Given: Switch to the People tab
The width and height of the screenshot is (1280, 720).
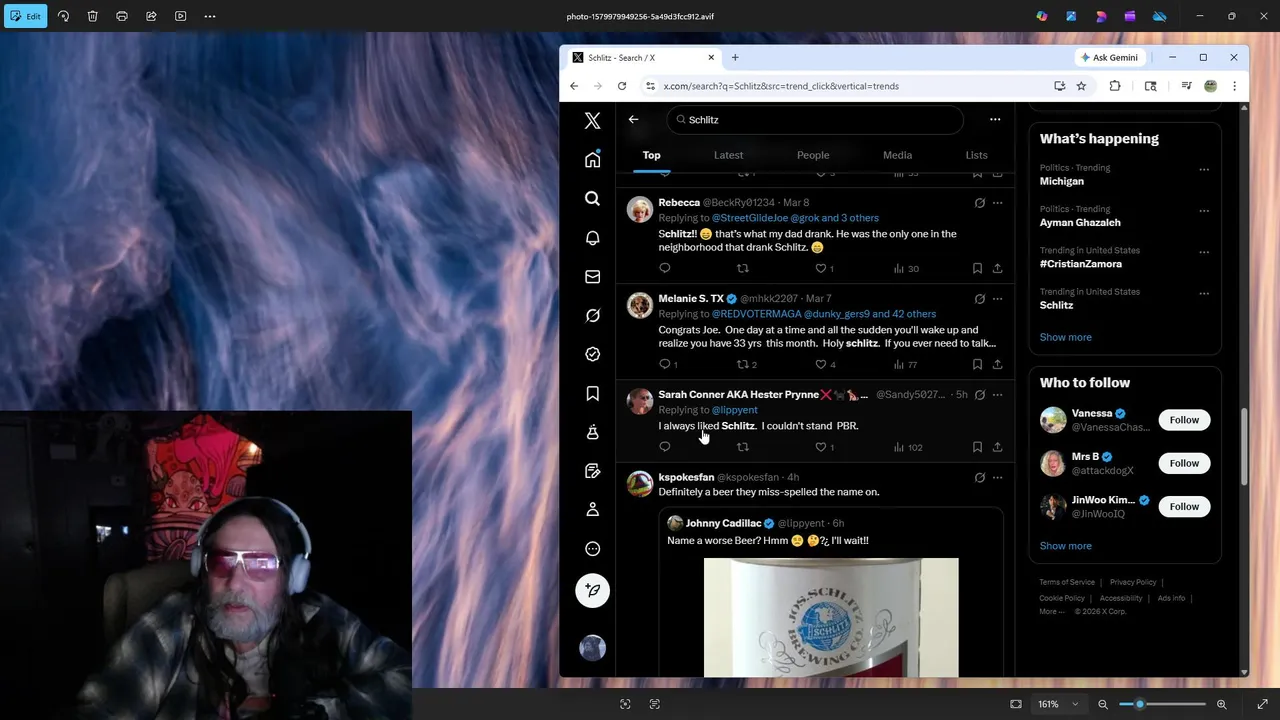Looking at the screenshot, I should tap(813, 155).
